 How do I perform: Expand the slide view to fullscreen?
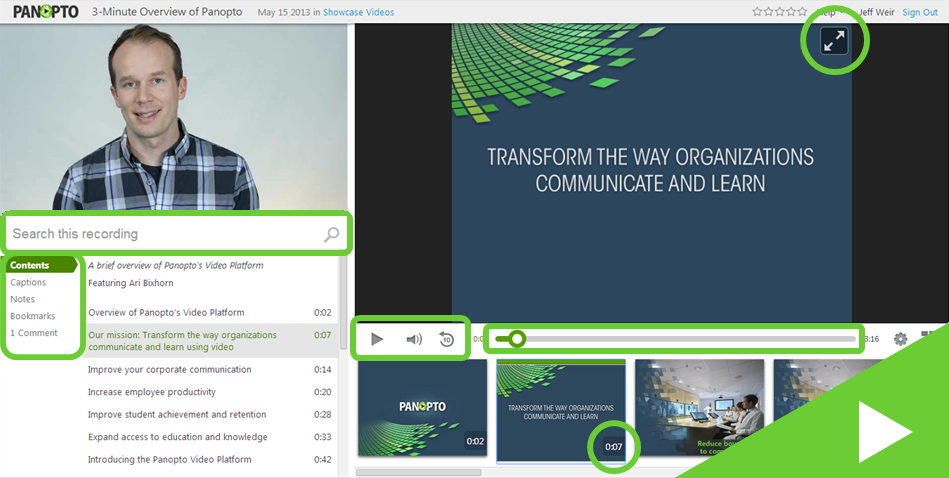click(833, 41)
